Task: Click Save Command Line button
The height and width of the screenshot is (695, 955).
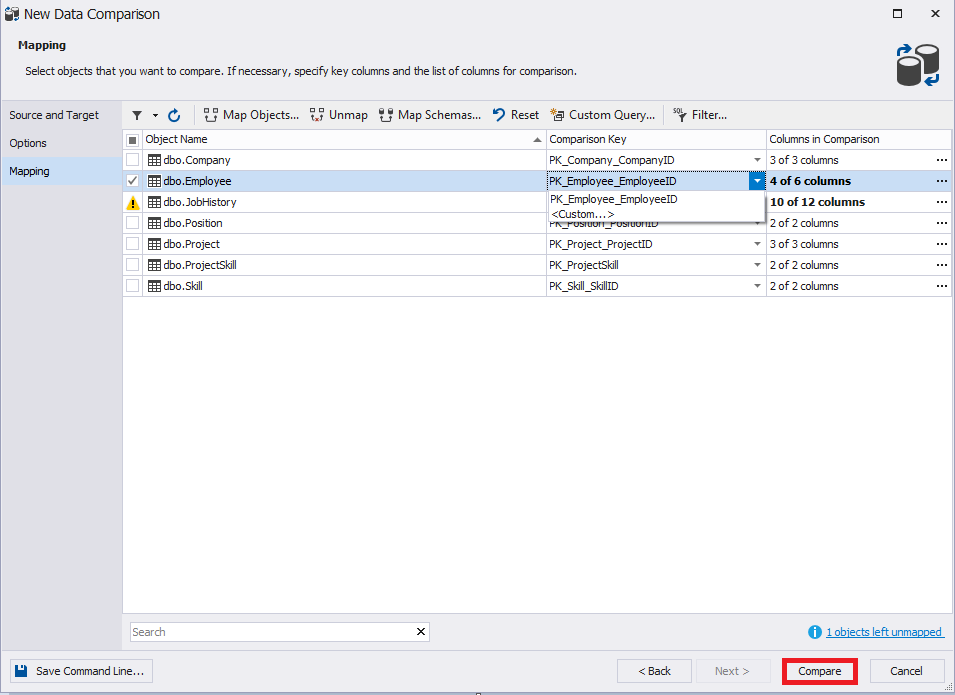Action: click(x=81, y=671)
